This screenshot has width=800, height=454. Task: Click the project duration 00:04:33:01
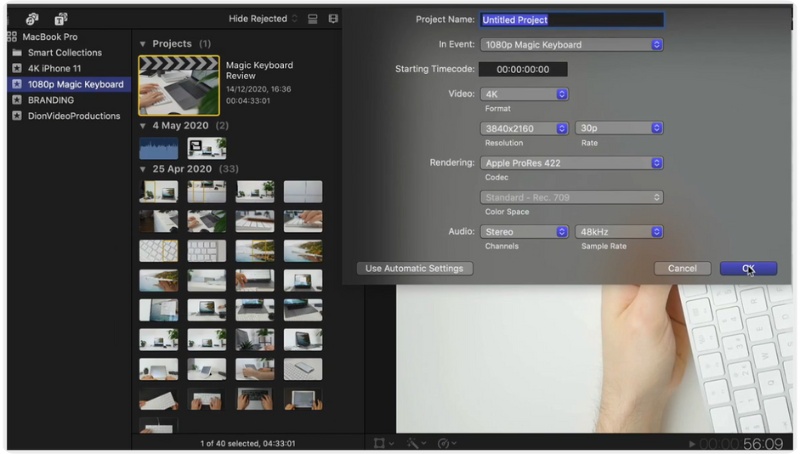coord(248,101)
